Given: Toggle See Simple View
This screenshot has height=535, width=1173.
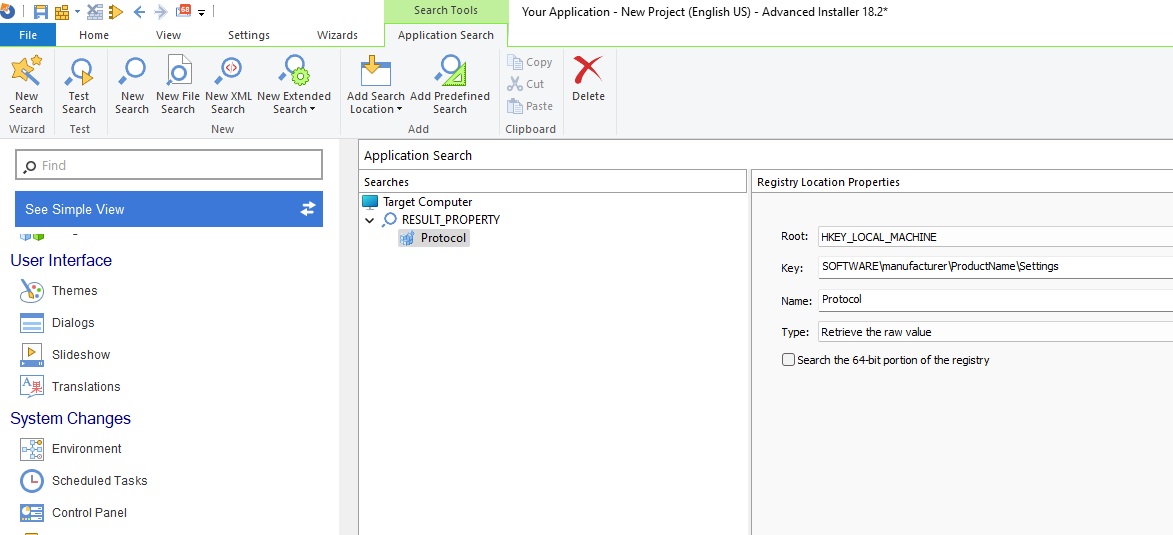Looking at the screenshot, I should pyautogui.click(x=168, y=209).
